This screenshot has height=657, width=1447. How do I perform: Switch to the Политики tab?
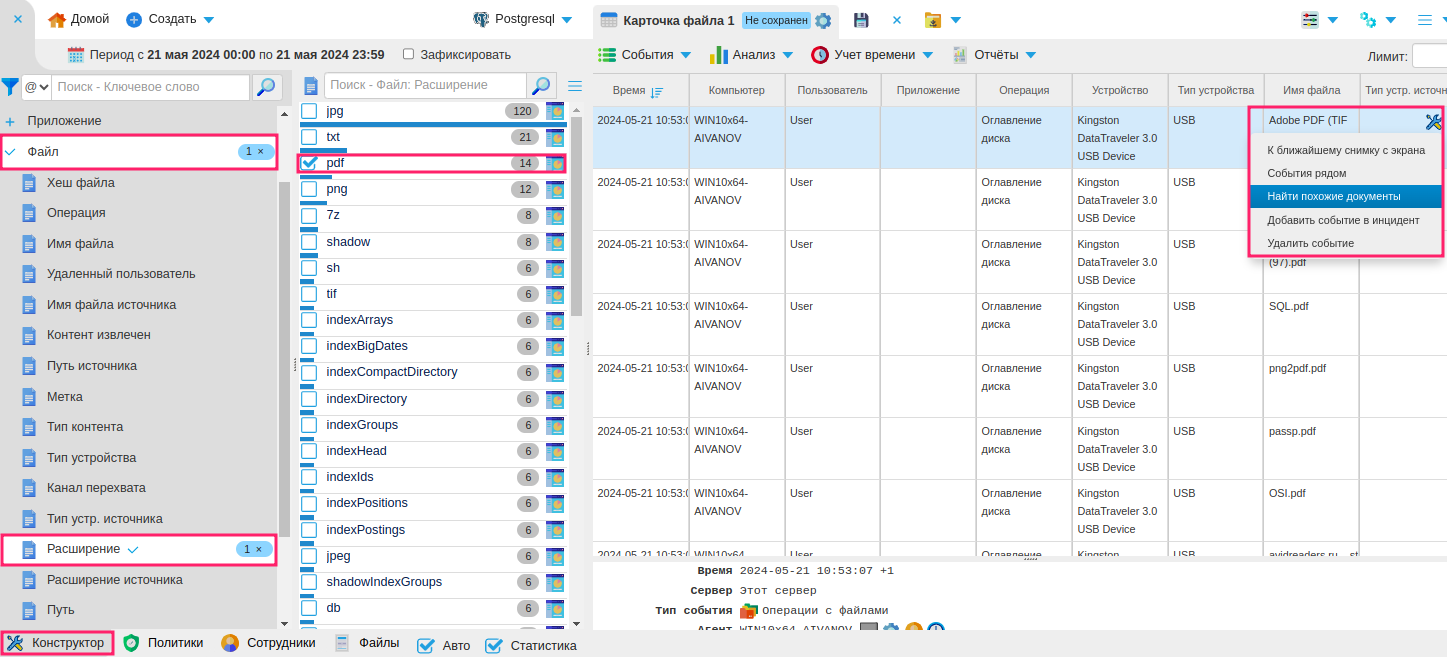point(163,643)
